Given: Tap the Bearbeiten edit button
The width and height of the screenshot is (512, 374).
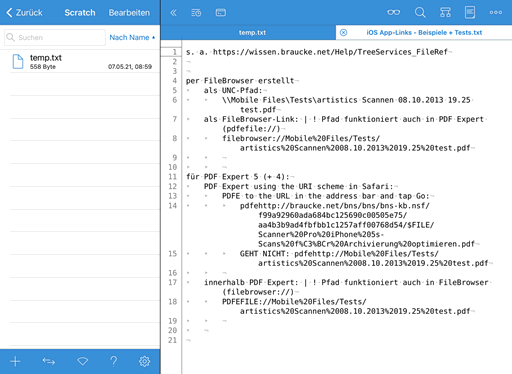Looking at the screenshot, I should (129, 13).
